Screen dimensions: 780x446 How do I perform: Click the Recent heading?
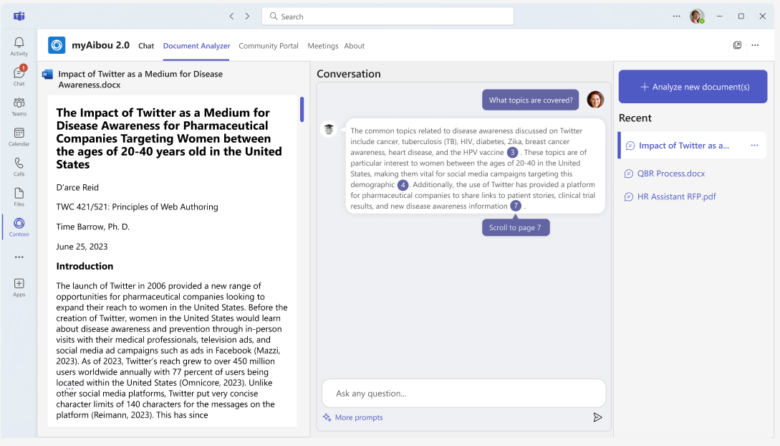[635, 118]
